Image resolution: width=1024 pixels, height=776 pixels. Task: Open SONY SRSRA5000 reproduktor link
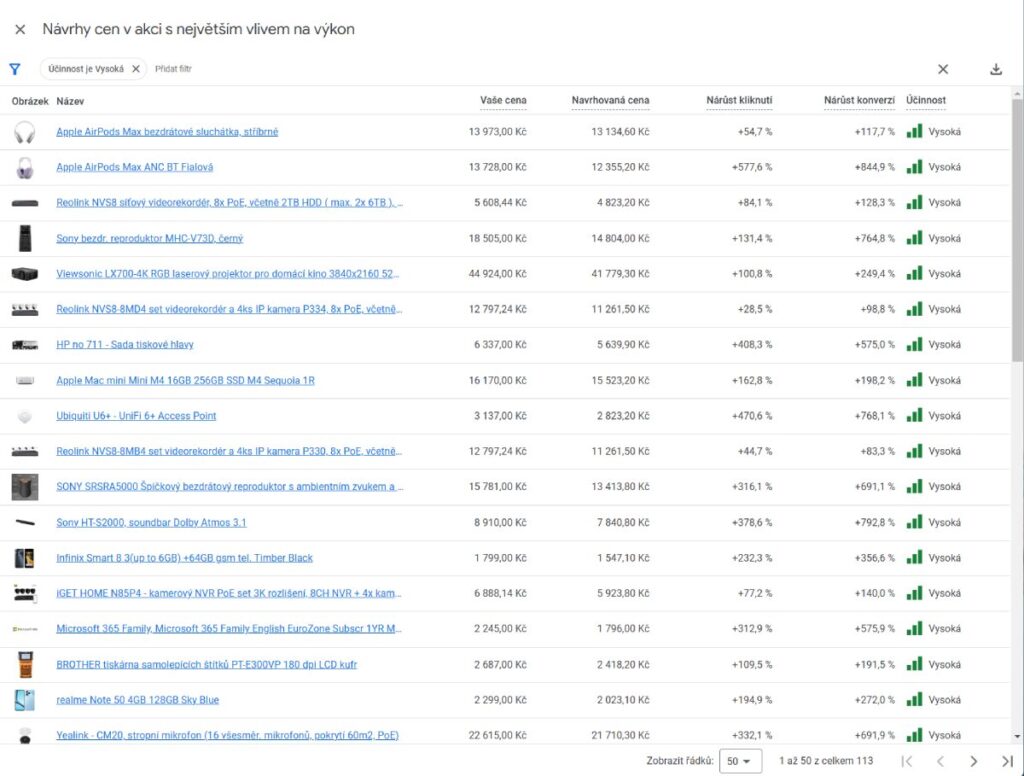[x=229, y=487]
